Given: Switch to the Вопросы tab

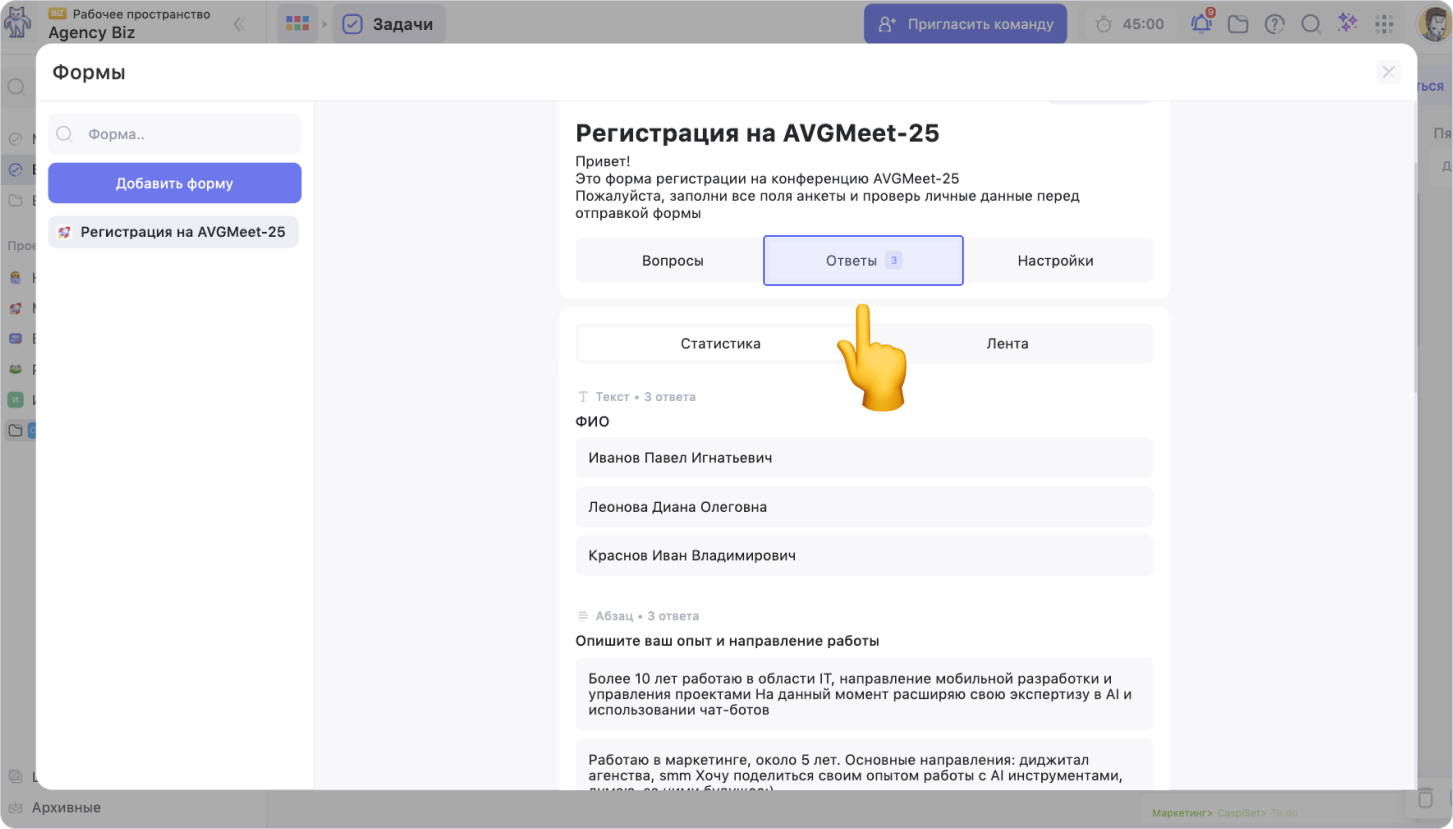Looking at the screenshot, I should coord(672,261).
